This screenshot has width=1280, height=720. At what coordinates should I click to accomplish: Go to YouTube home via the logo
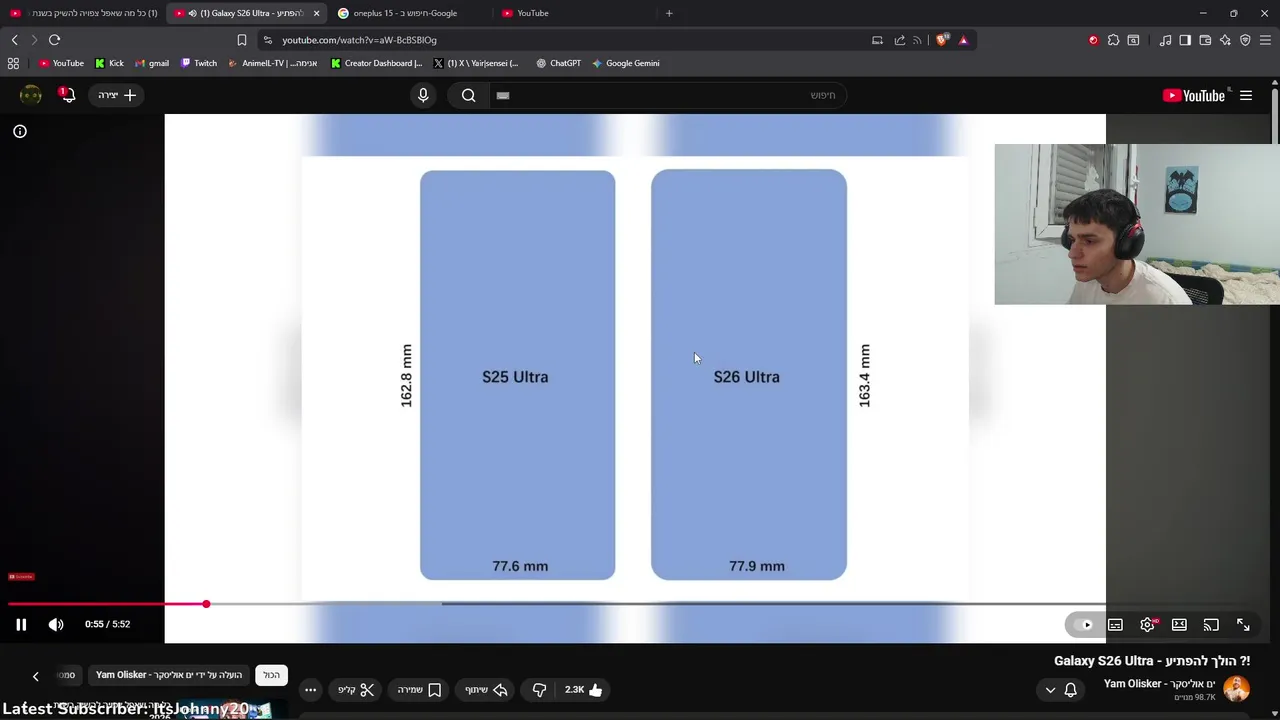coord(1194,95)
